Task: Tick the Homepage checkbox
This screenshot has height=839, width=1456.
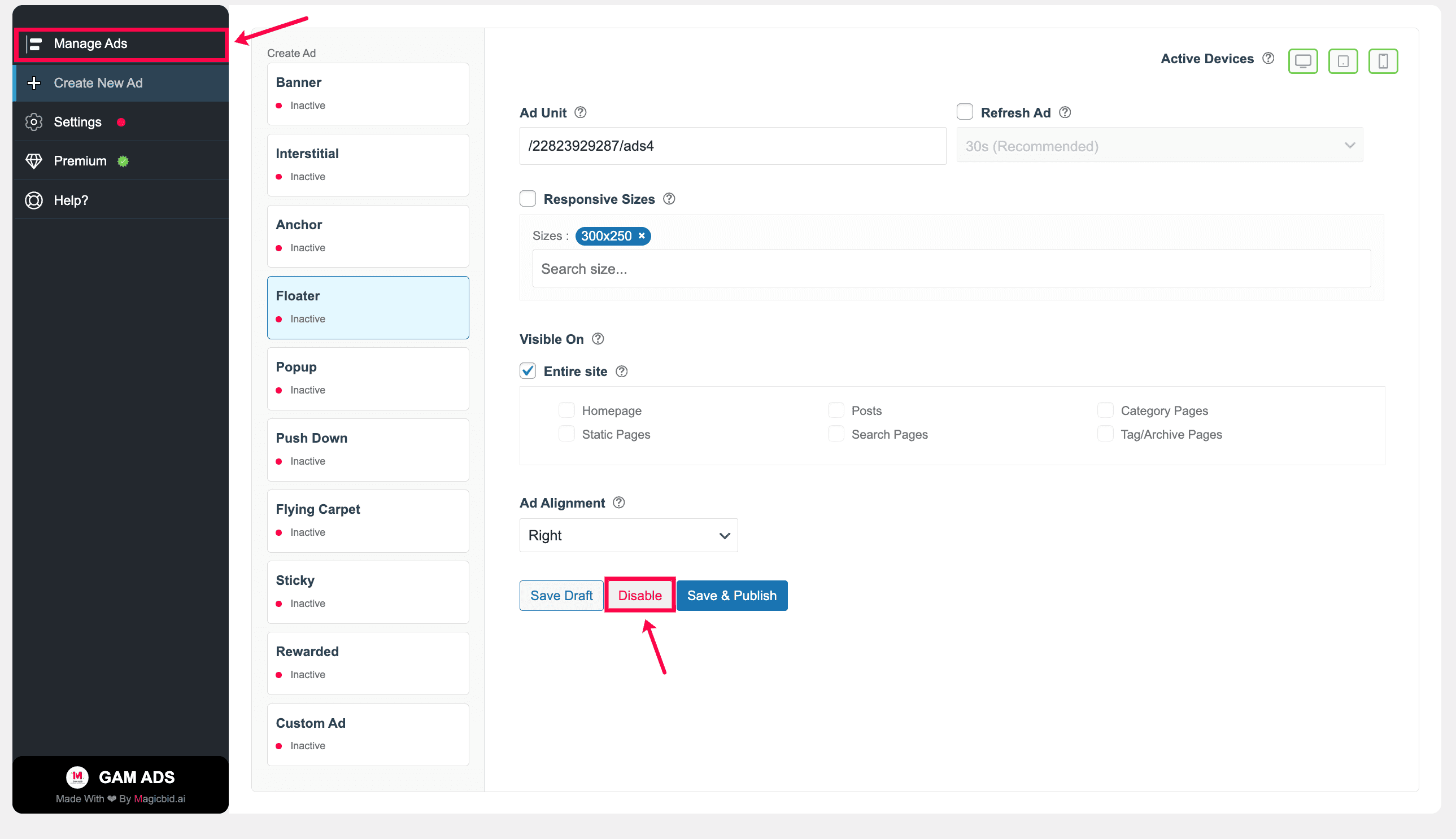Action: coord(566,410)
